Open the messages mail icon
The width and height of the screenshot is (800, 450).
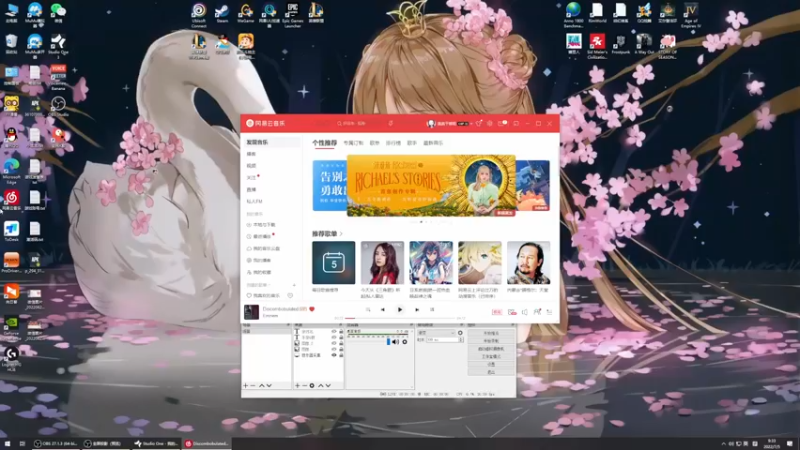coord(502,123)
